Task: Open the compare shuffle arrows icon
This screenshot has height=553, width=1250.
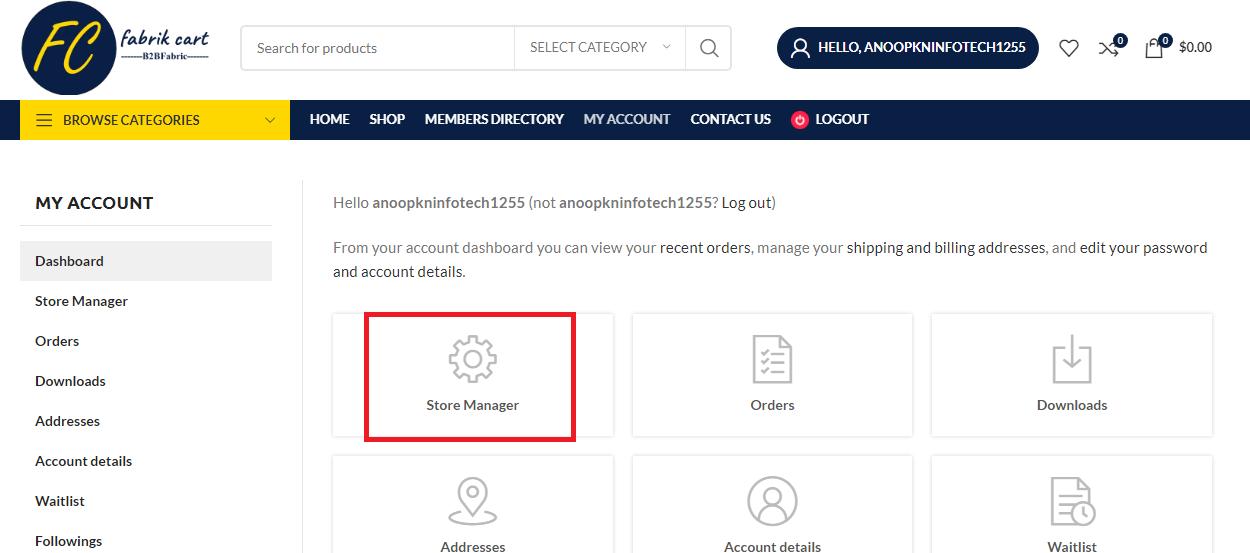Action: tap(1110, 47)
